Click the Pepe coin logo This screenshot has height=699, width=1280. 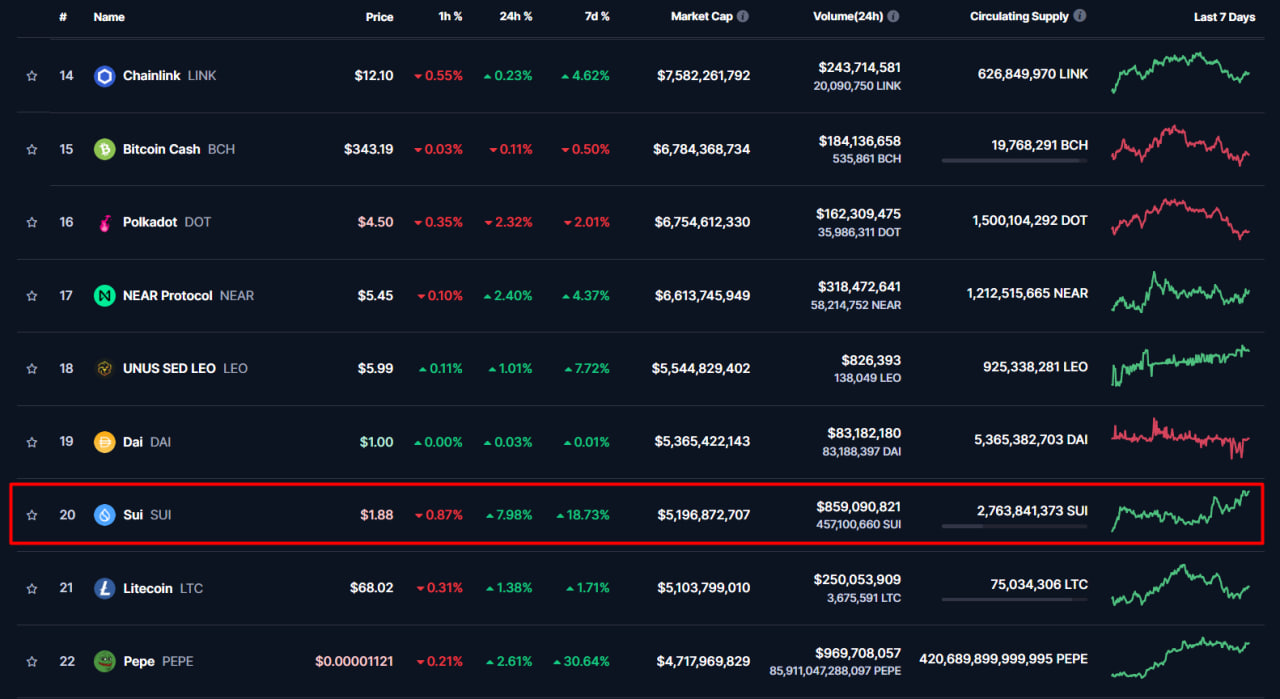[104, 661]
